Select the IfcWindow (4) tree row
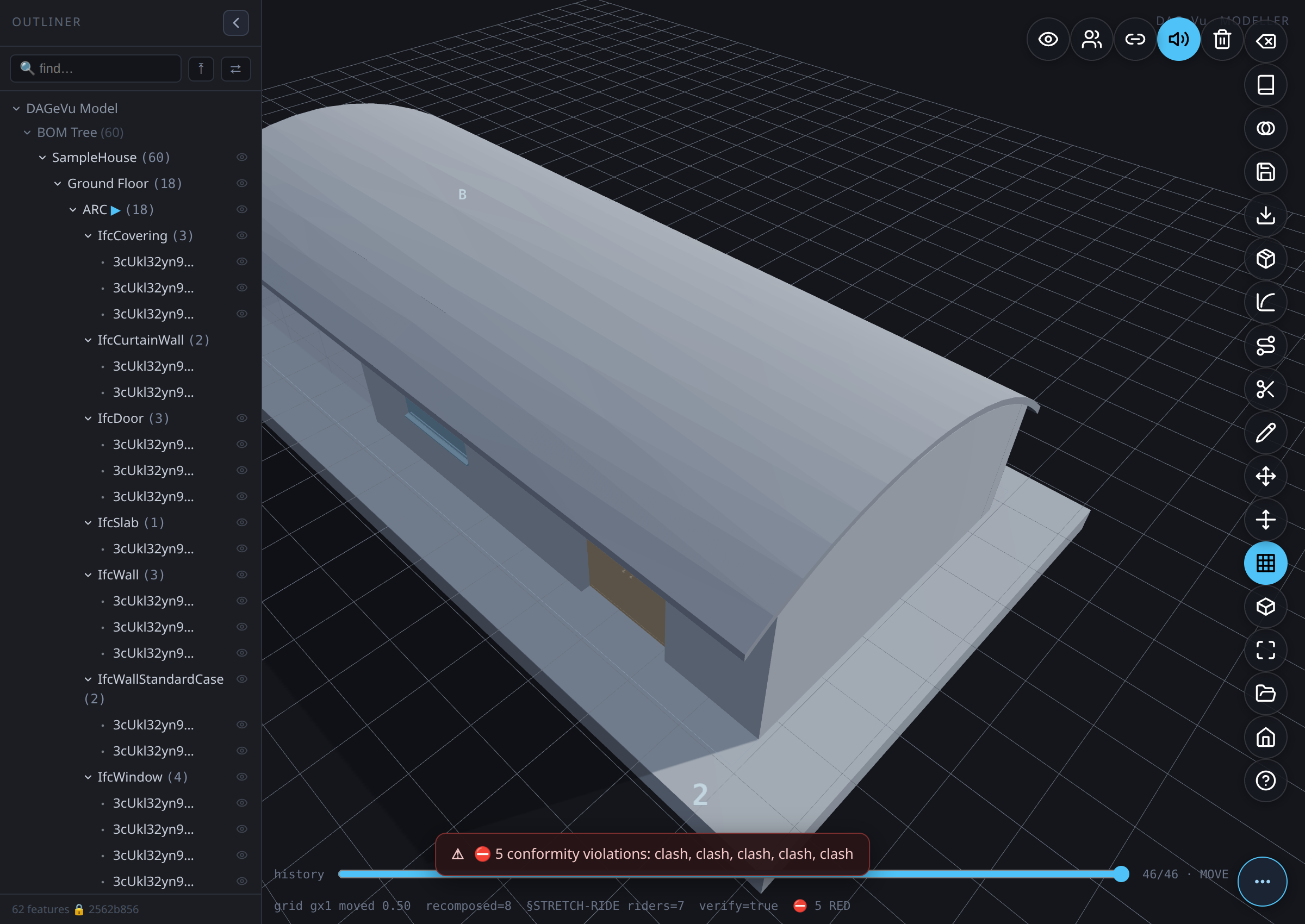This screenshot has width=1305, height=924. 130,777
